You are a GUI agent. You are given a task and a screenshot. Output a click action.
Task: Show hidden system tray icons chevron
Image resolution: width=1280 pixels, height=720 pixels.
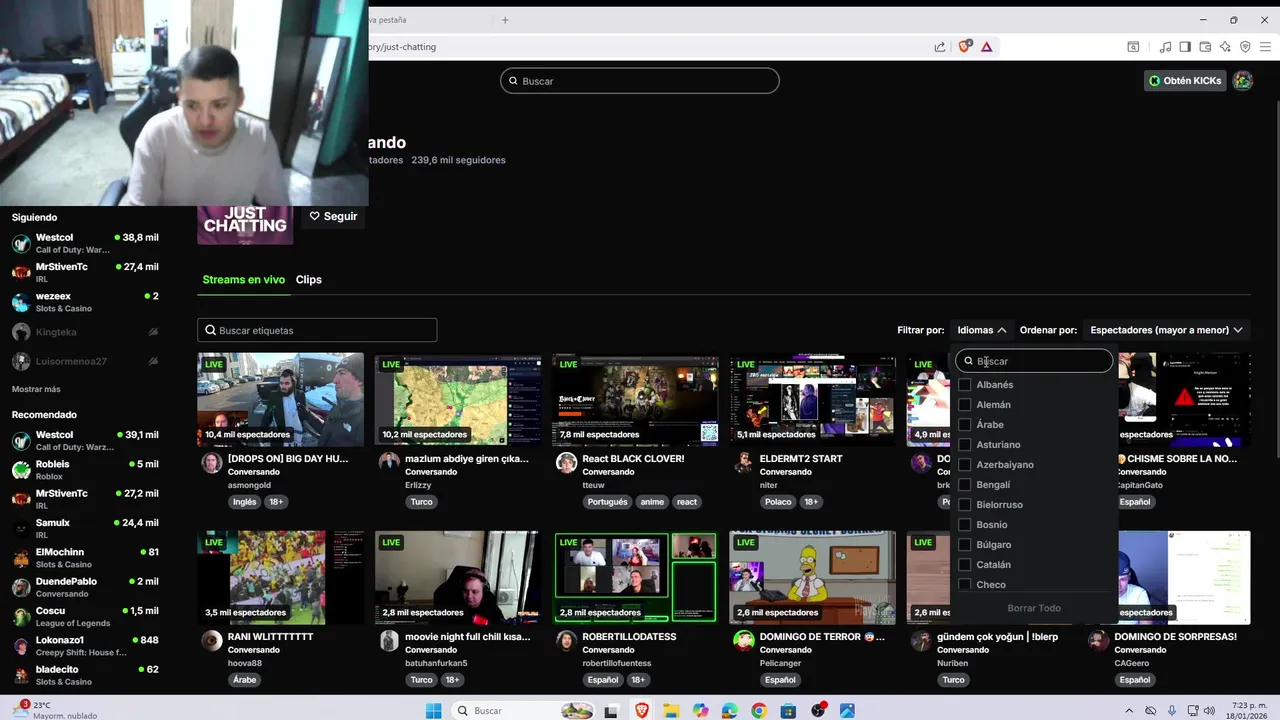pos(1129,711)
